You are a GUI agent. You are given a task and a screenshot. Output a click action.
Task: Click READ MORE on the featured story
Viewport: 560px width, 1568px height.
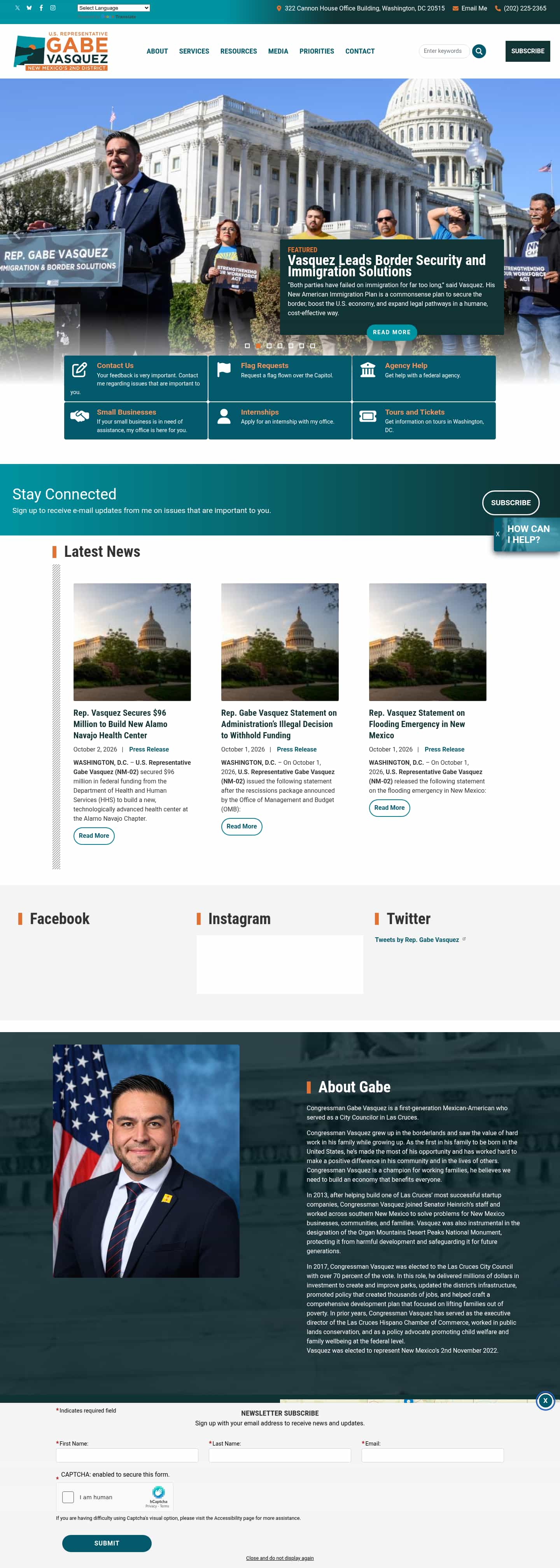point(392,332)
